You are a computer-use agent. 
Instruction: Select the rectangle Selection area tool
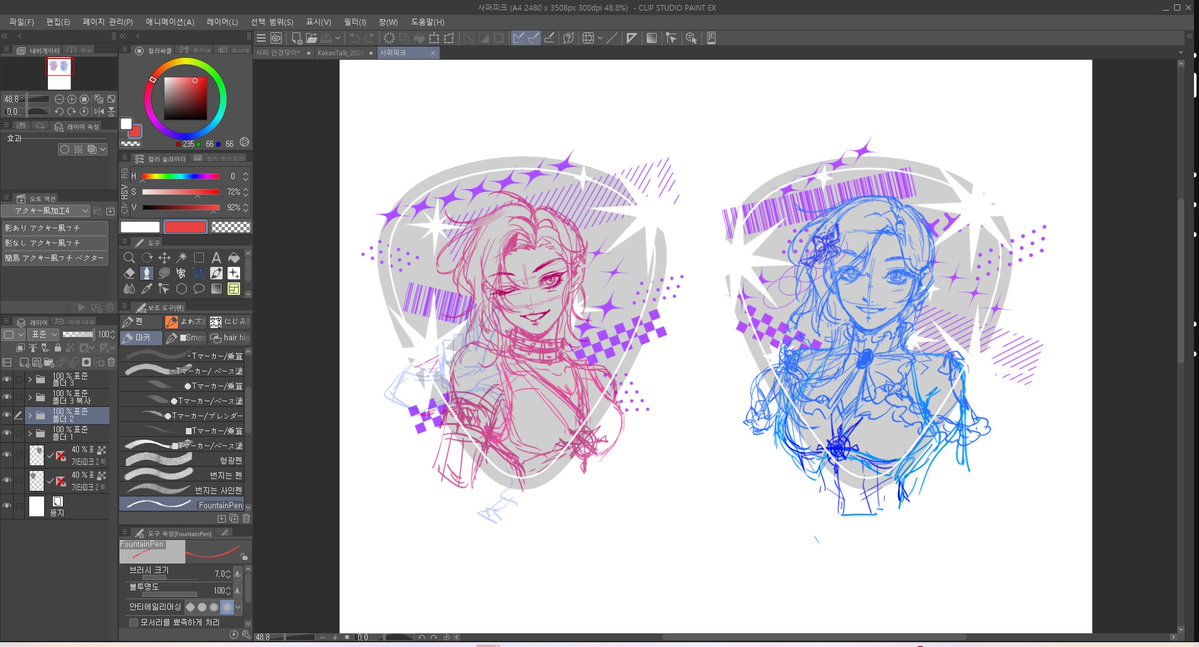199,258
